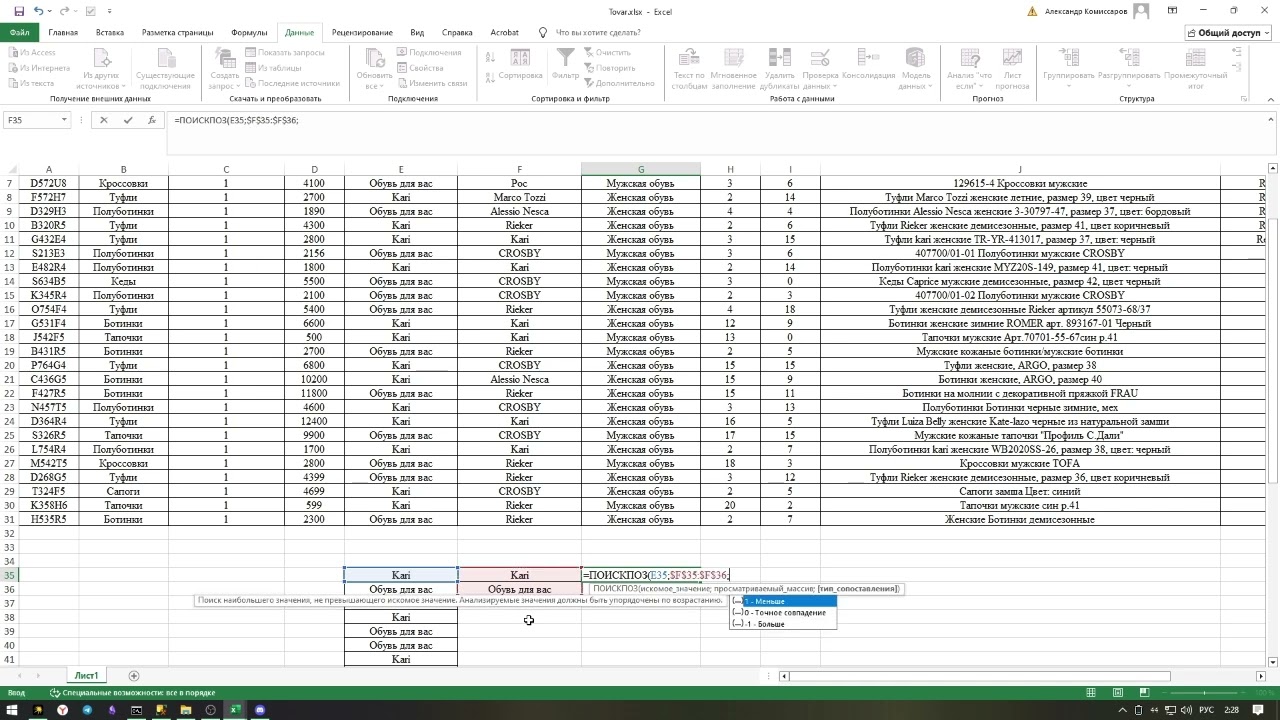
Task: Click the language indicator РУС in the taskbar
Action: click(x=1206, y=710)
